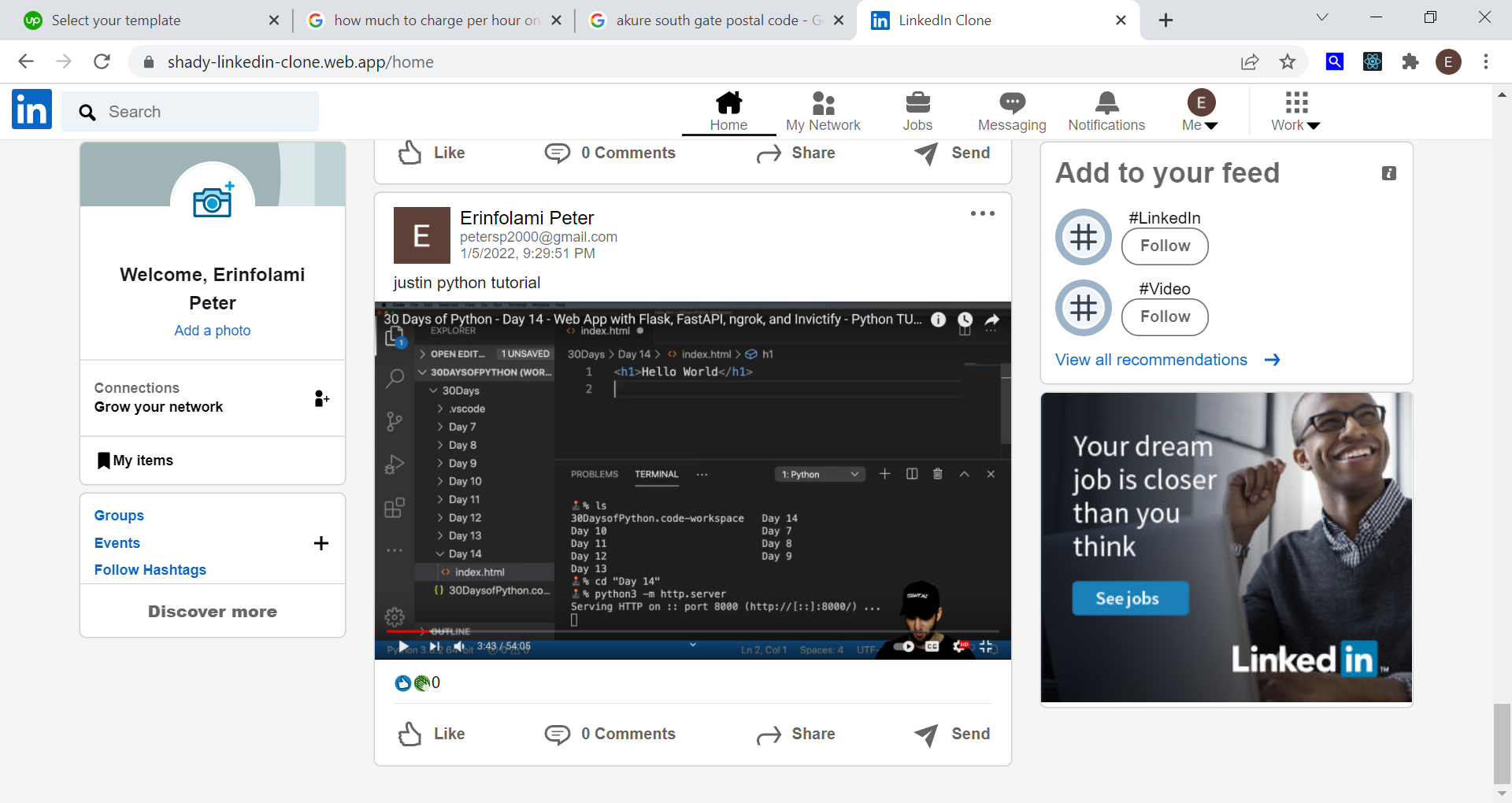1512x803 pixels.
Task: Switch to how much to charge tab
Action: pyautogui.click(x=436, y=20)
